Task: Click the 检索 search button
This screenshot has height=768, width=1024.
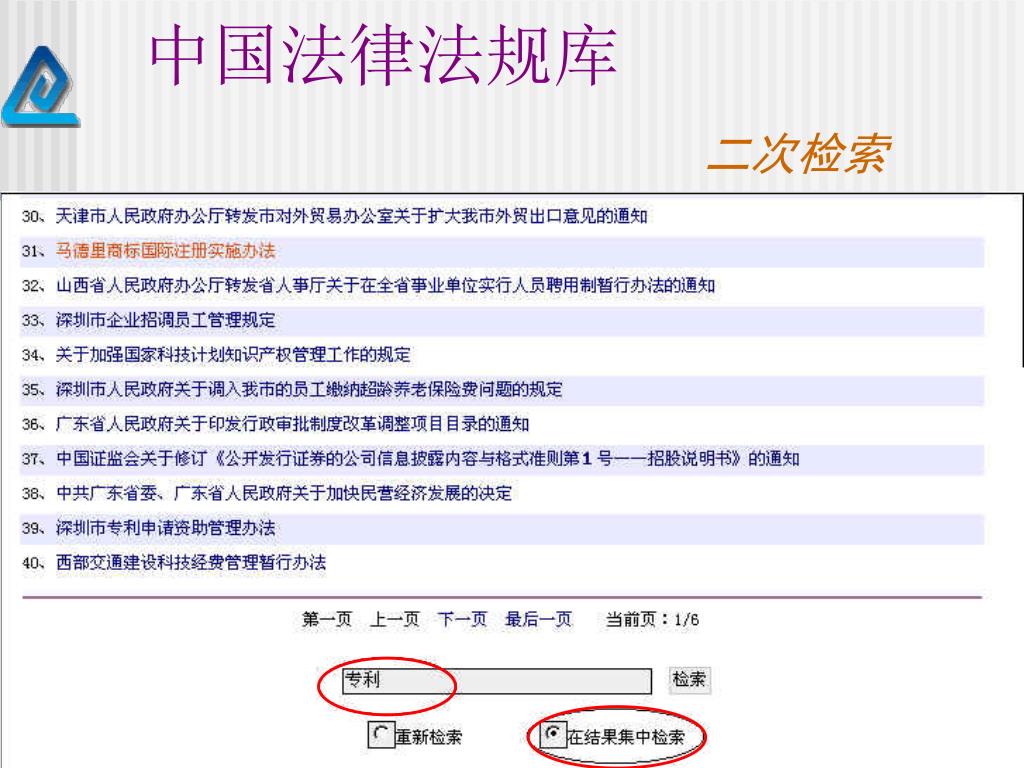Action: (689, 680)
